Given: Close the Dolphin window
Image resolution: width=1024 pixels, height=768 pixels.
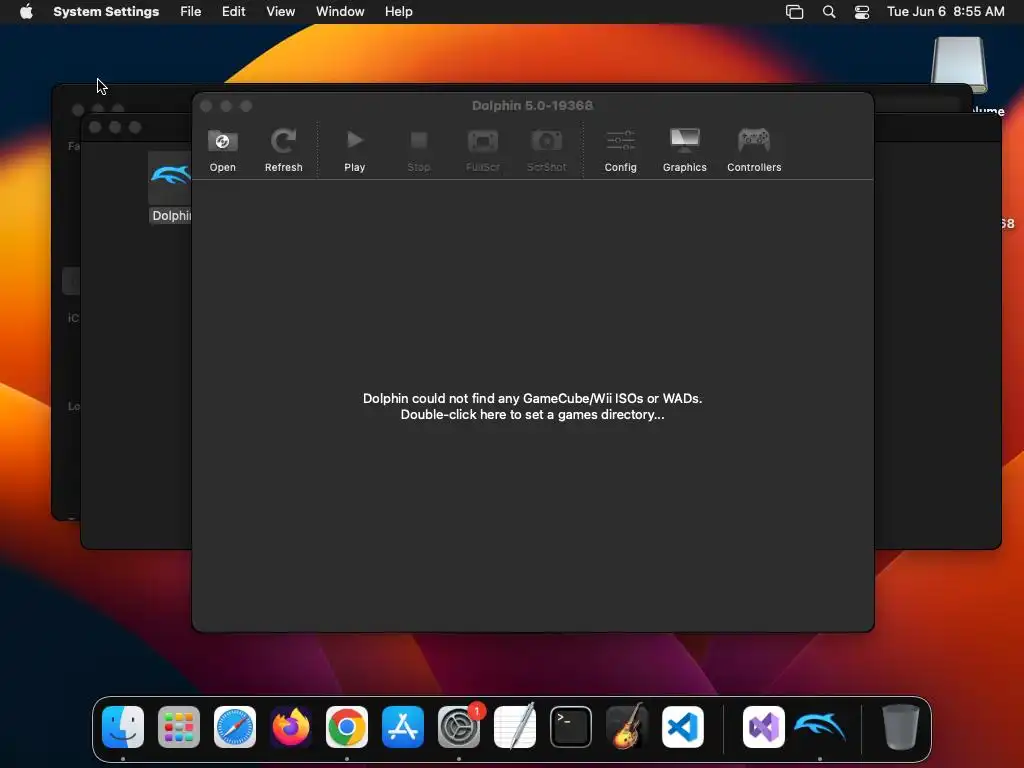Looking at the screenshot, I should click(206, 106).
